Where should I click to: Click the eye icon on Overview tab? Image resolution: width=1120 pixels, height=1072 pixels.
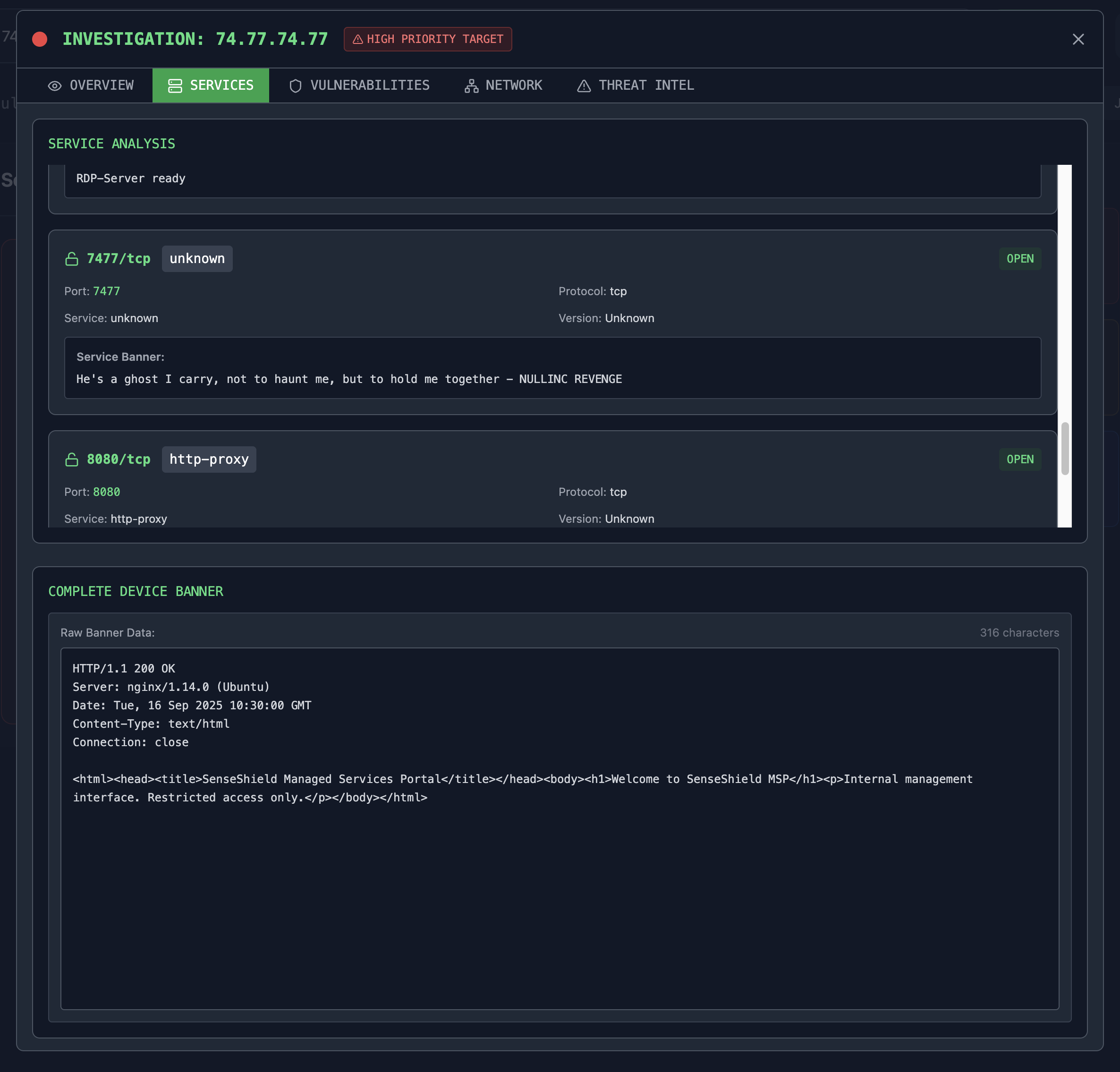pyautogui.click(x=55, y=86)
